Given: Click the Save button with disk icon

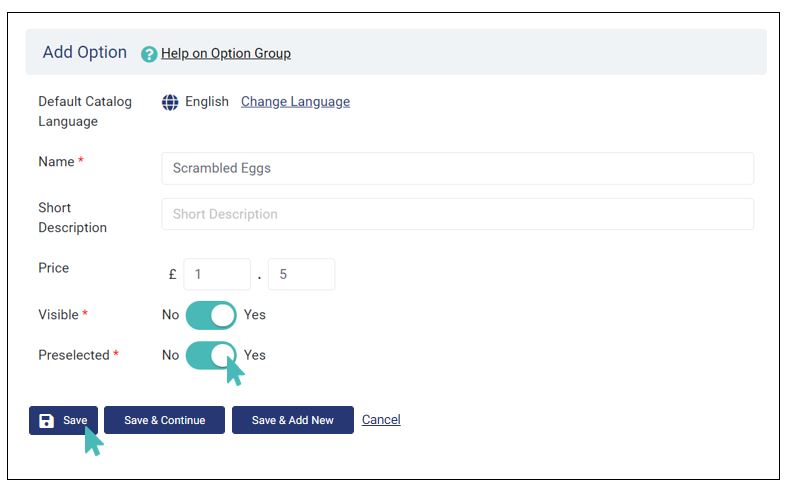Looking at the screenshot, I should click(x=63, y=421).
